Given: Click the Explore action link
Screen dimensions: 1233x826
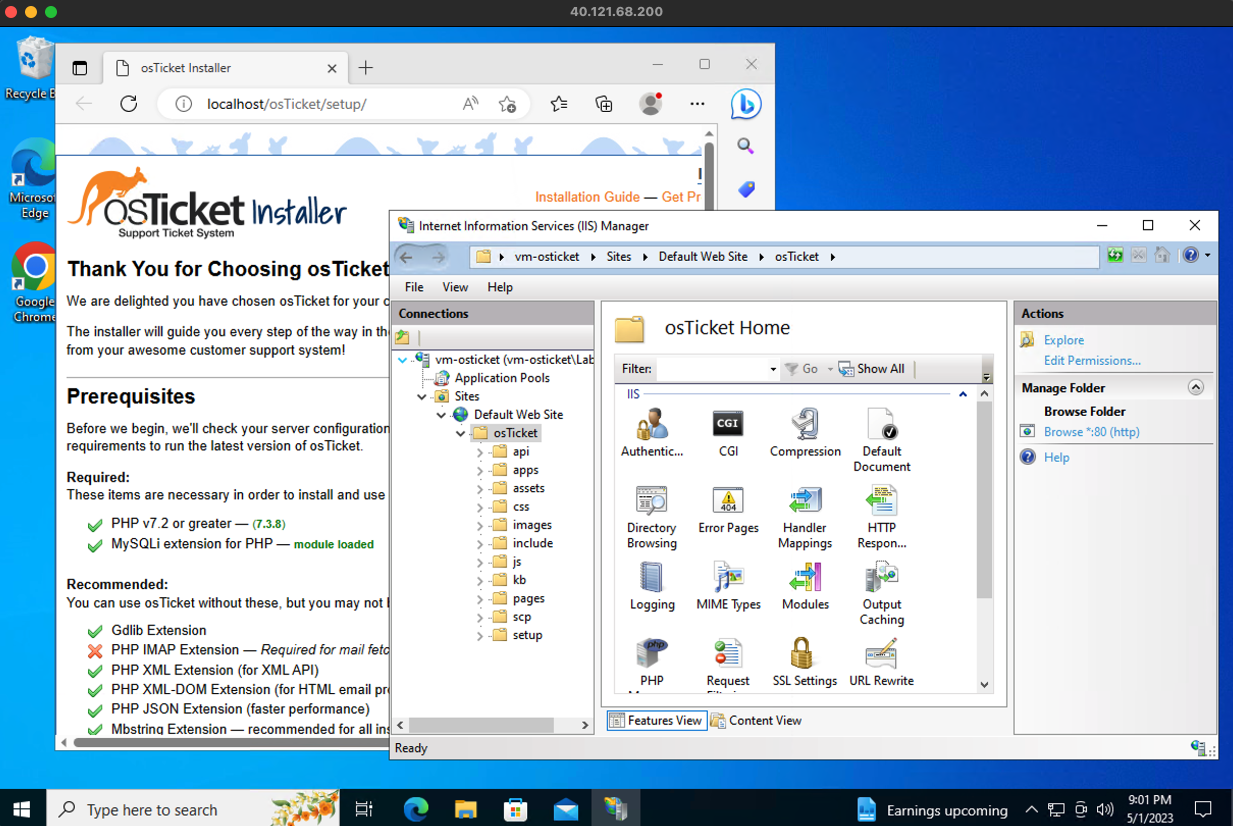Looking at the screenshot, I should click(1064, 340).
